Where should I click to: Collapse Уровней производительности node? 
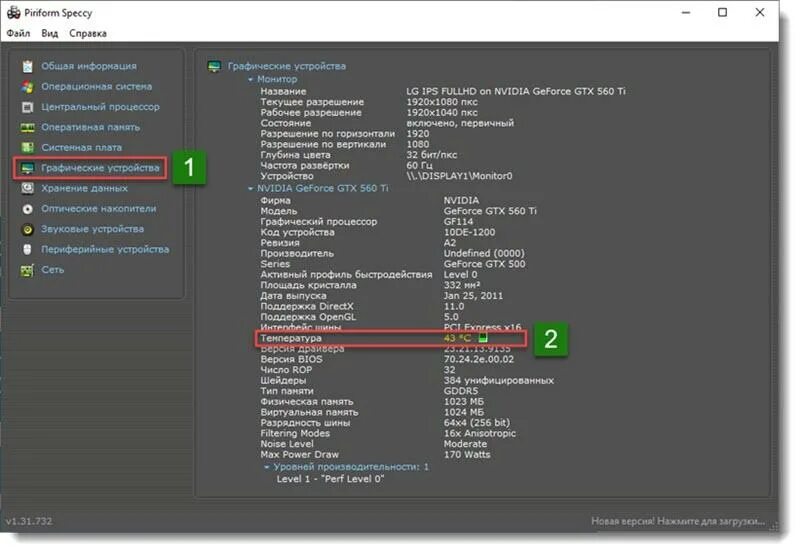pos(266,467)
